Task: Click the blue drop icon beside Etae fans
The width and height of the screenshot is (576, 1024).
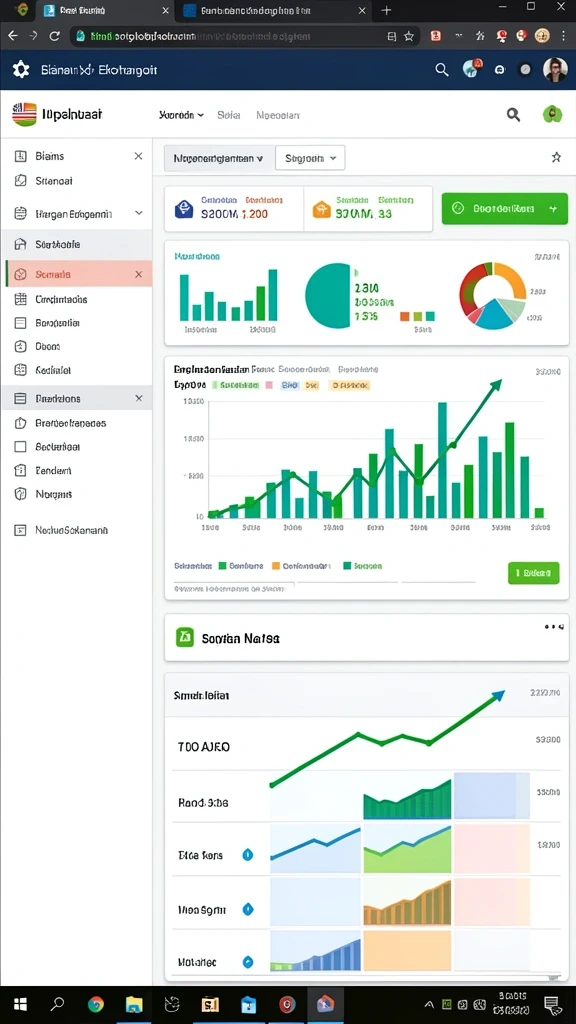Action: coord(248,854)
